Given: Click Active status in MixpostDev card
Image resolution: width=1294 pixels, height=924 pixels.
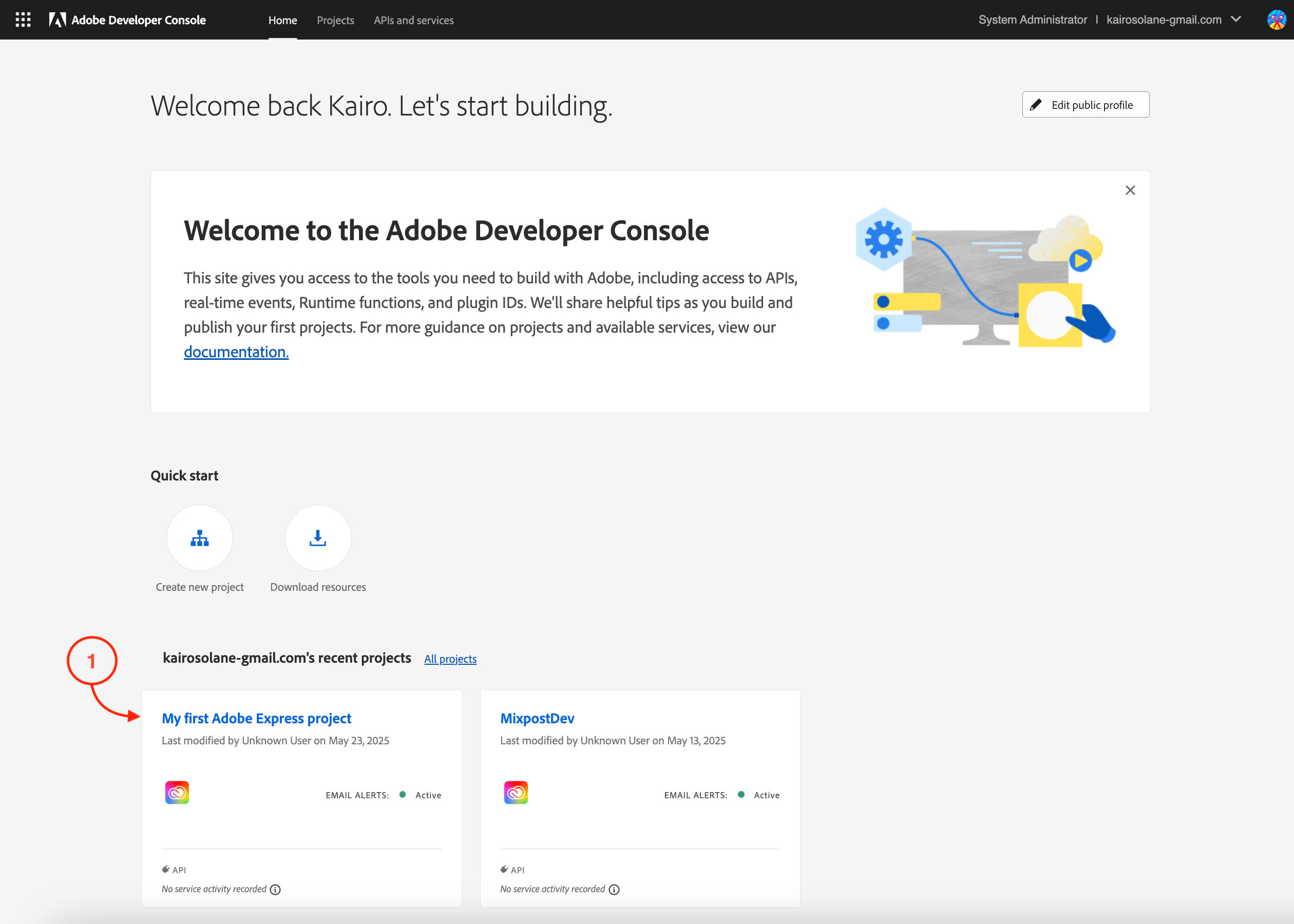Looking at the screenshot, I should click(x=767, y=795).
